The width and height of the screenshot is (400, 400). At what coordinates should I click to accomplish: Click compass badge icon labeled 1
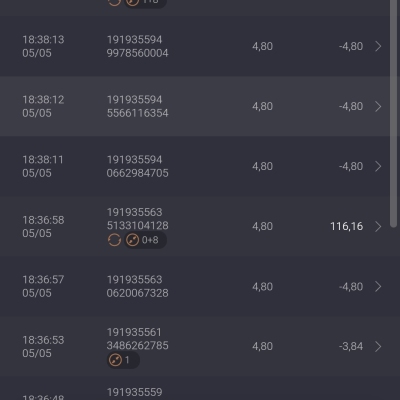click(123, 360)
